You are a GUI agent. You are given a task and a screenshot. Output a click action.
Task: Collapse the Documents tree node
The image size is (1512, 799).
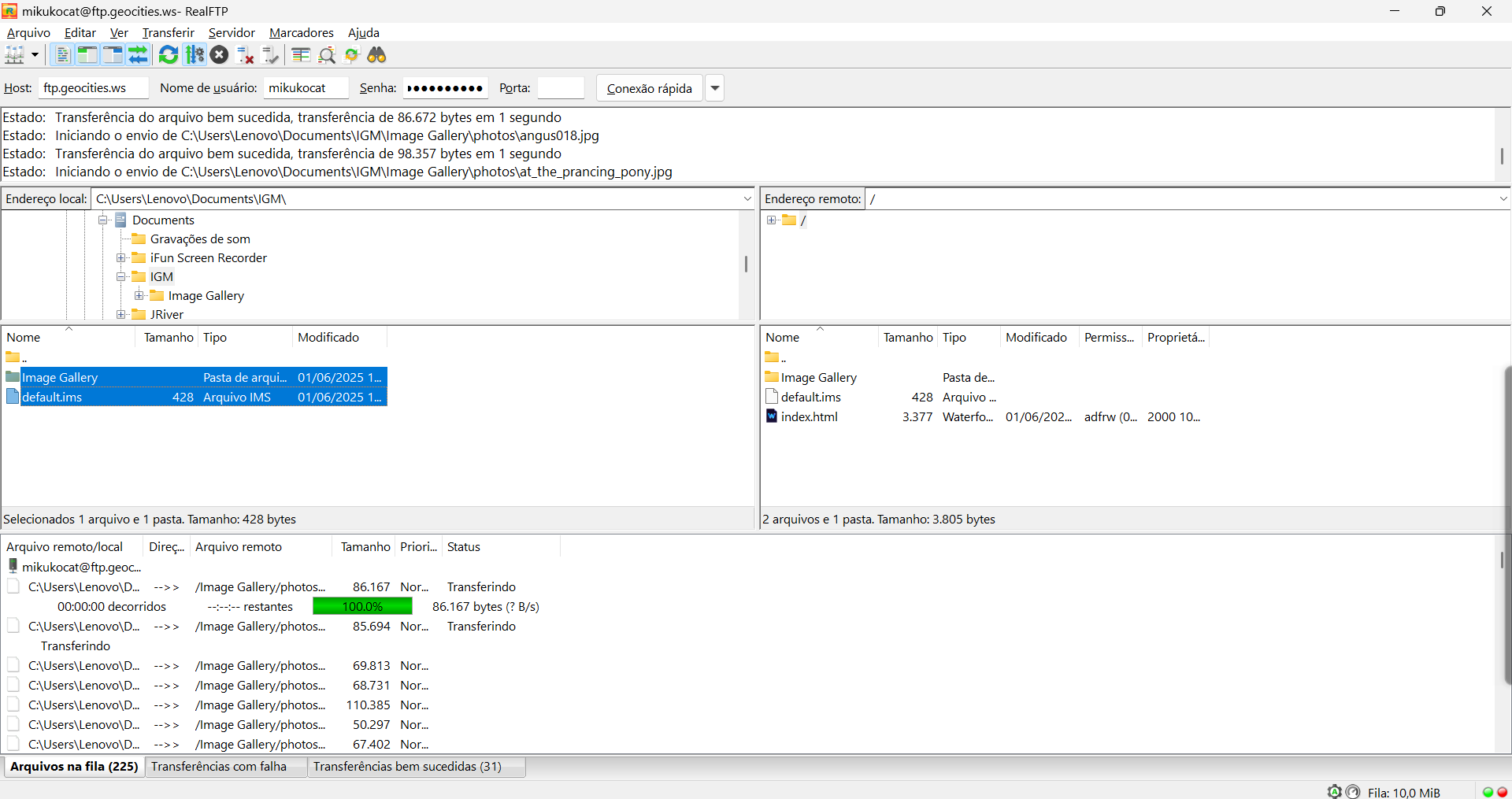tap(102, 220)
